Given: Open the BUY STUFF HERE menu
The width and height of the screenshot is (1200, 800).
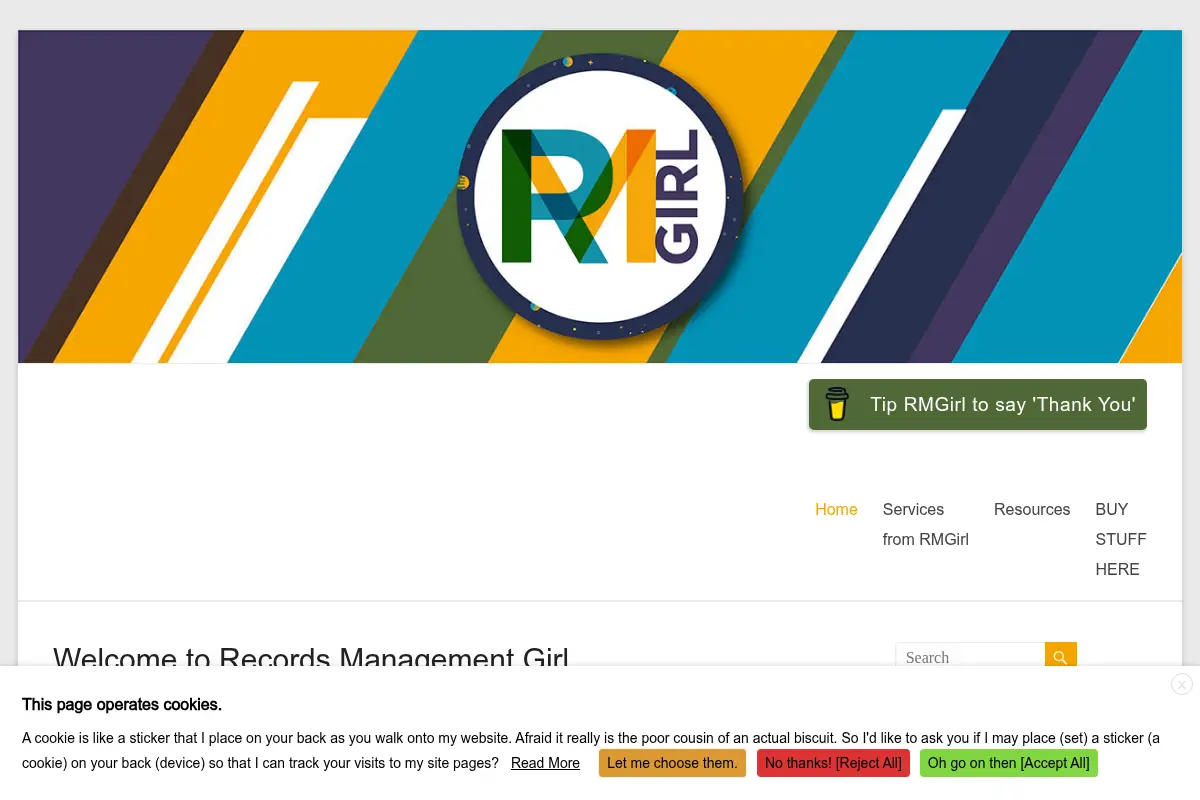Looking at the screenshot, I should [x=1121, y=539].
